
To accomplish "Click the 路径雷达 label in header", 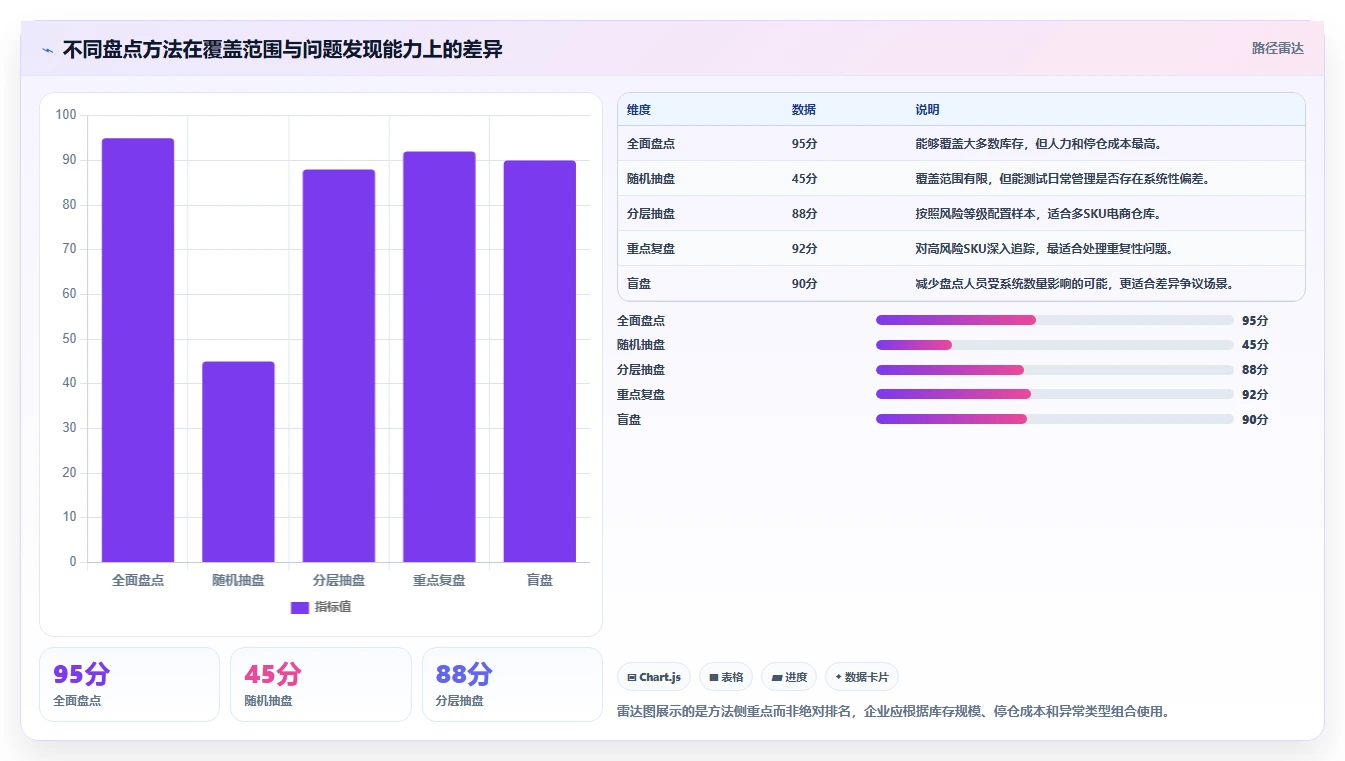I will pyautogui.click(x=1278, y=48).
